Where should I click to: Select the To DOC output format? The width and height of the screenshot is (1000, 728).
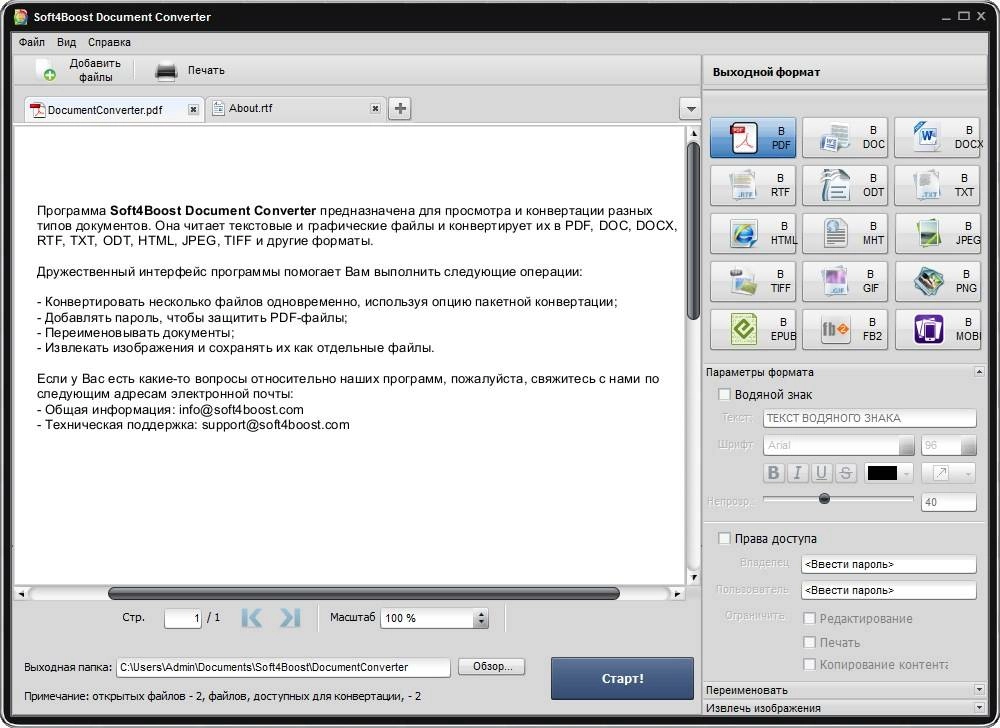point(845,137)
